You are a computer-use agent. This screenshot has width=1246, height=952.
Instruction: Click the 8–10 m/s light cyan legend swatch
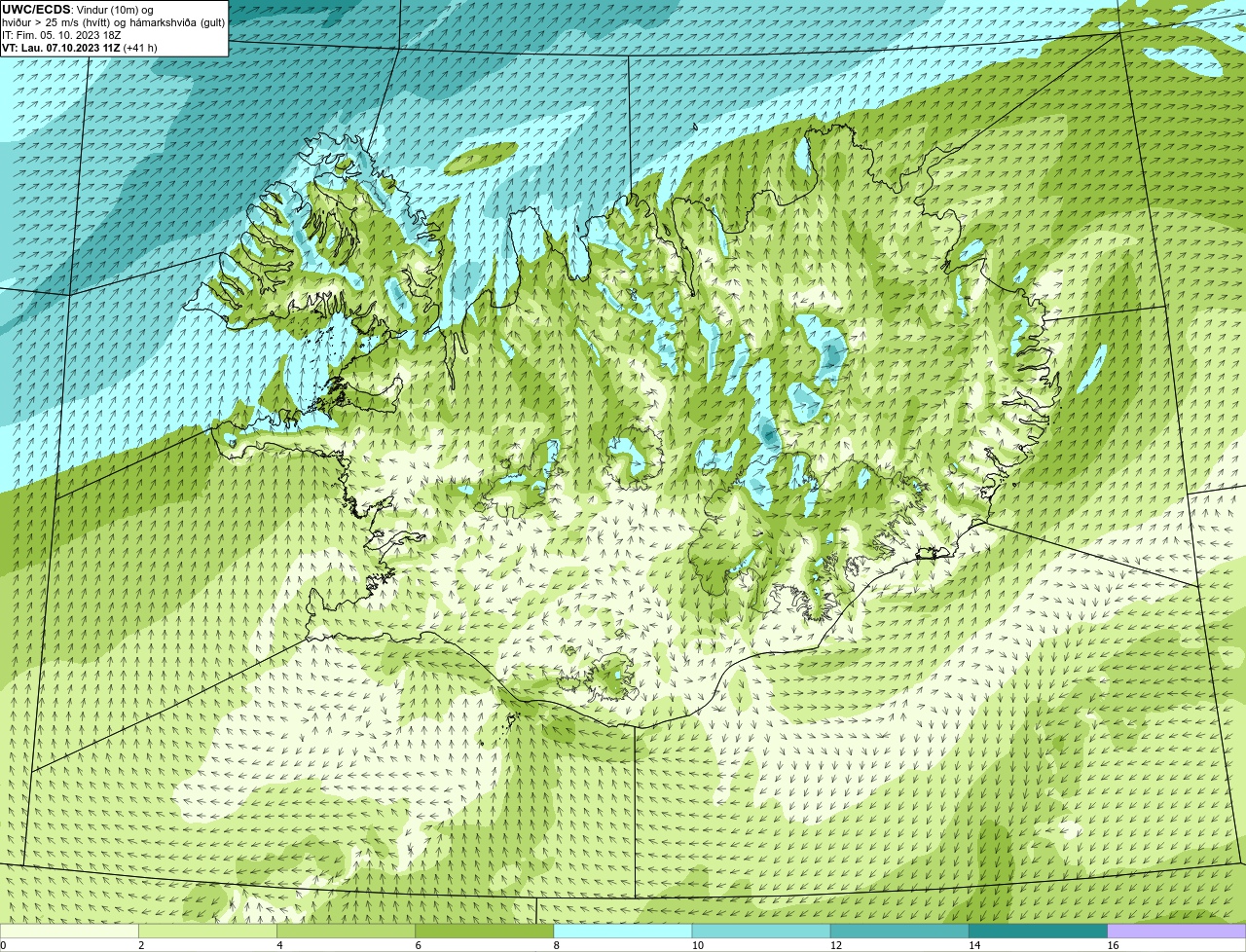coord(623,931)
